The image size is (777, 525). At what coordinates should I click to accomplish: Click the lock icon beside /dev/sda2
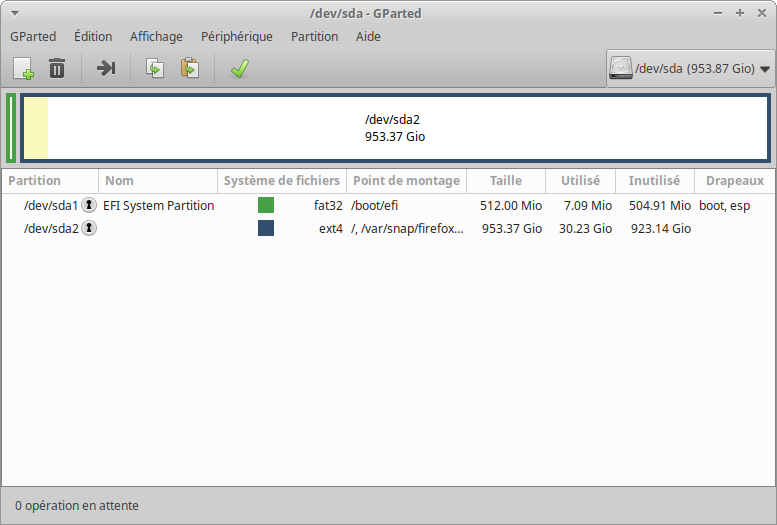click(x=89, y=228)
